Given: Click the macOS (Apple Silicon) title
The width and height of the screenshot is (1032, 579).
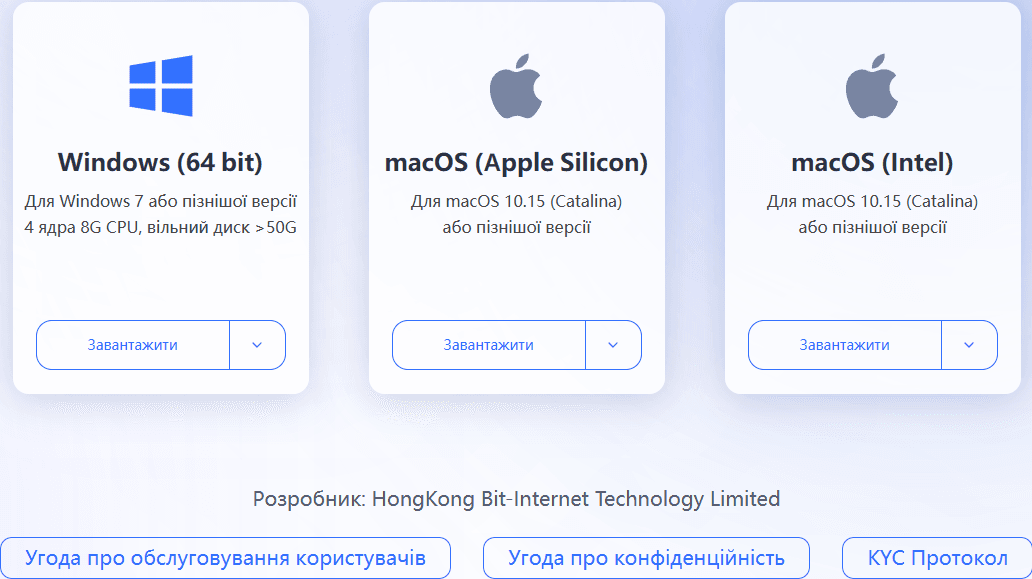Looking at the screenshot, I should [516, 162].
